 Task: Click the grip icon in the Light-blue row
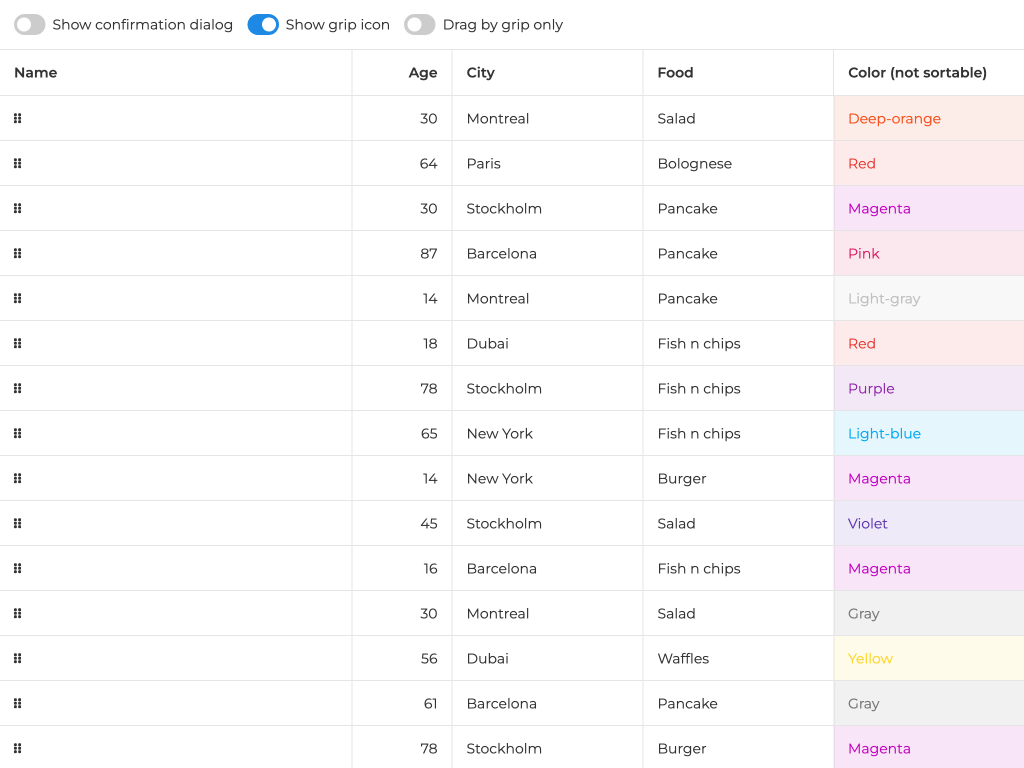(17, 433)
